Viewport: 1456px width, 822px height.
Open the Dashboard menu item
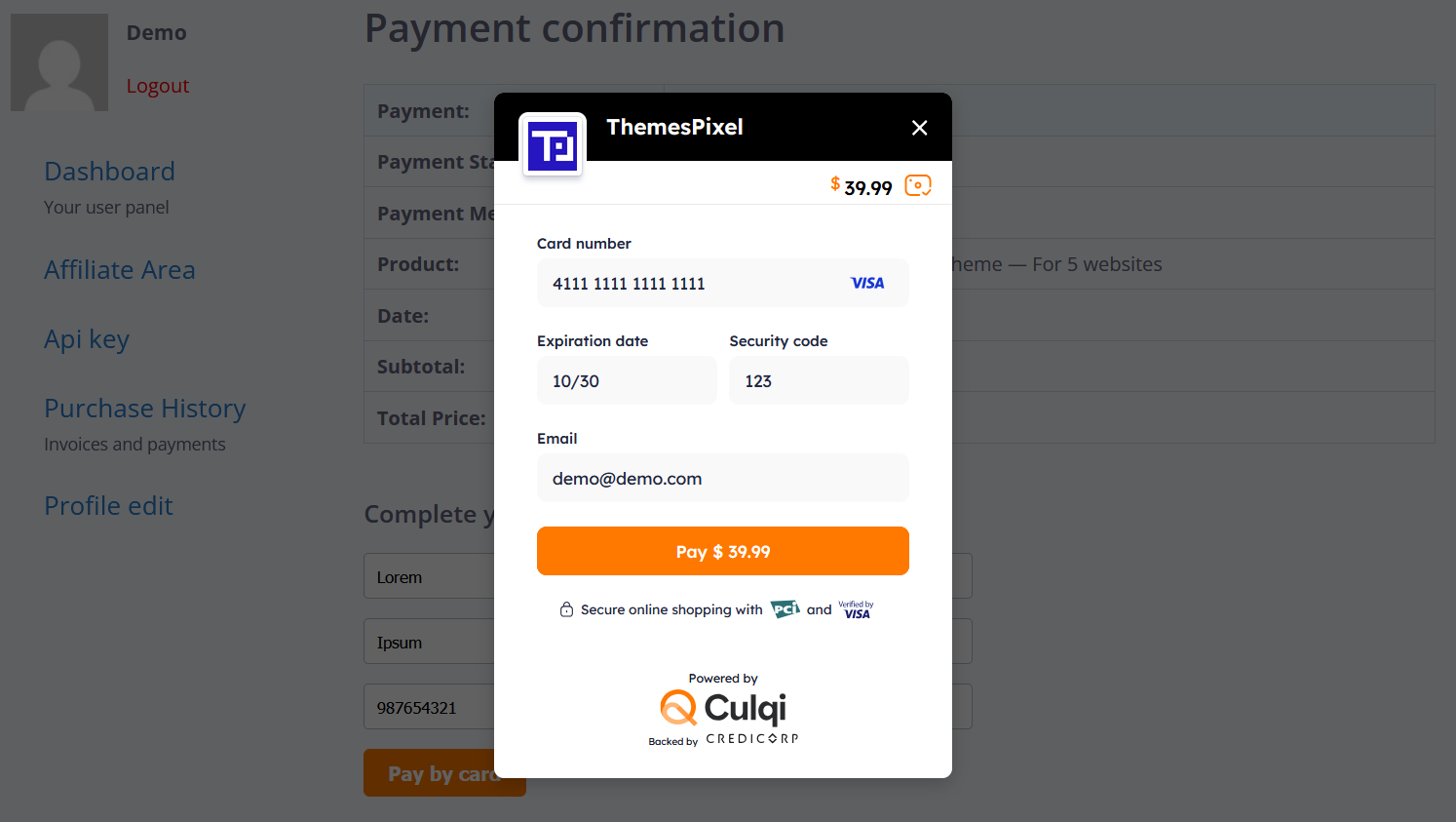point(110,172)
